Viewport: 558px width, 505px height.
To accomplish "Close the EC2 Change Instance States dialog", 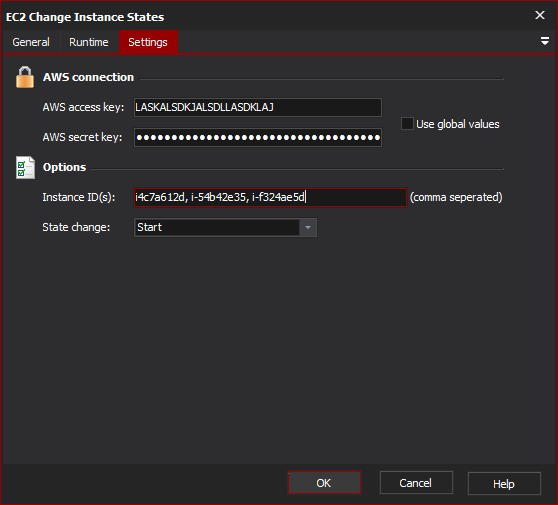I will click(x=540, y=15).
